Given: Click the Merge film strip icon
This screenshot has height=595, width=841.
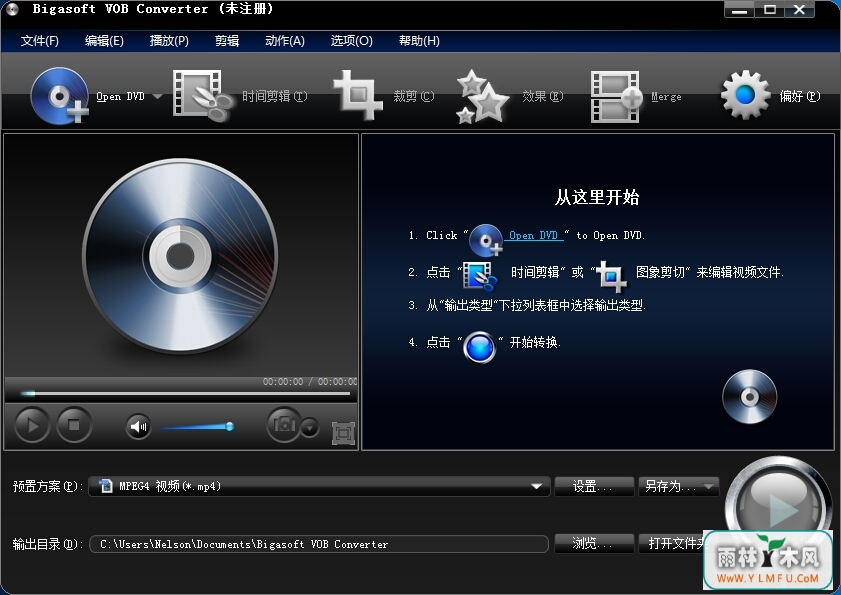Looking at the screenshot, I should pyautogui.click(x=616, y=97).
